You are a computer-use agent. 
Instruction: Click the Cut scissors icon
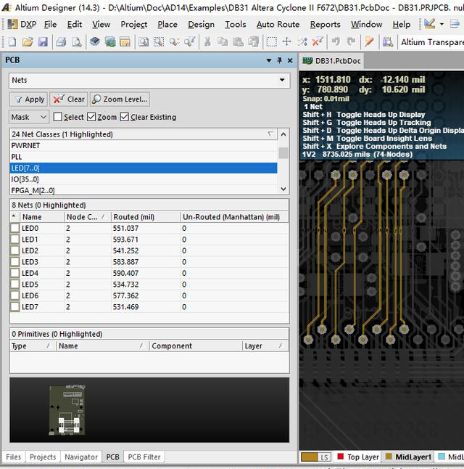pos(207,42)
